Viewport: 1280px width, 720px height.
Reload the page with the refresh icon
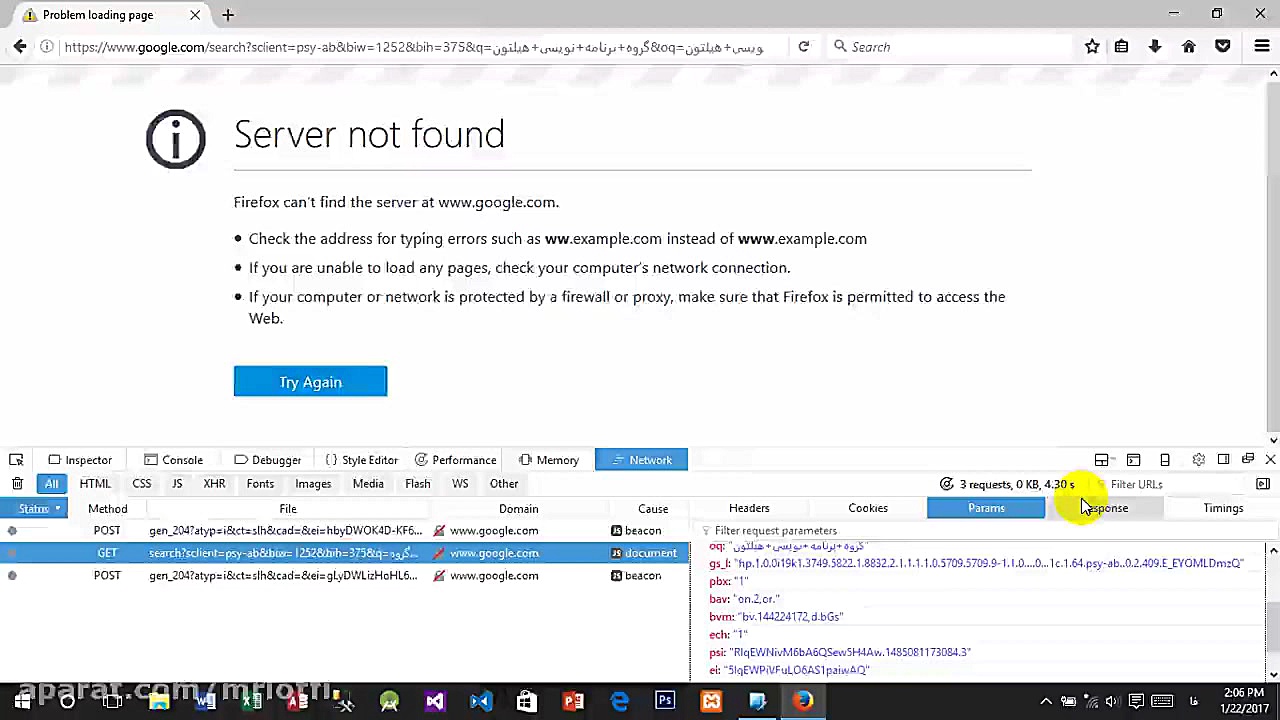(803, 47)
